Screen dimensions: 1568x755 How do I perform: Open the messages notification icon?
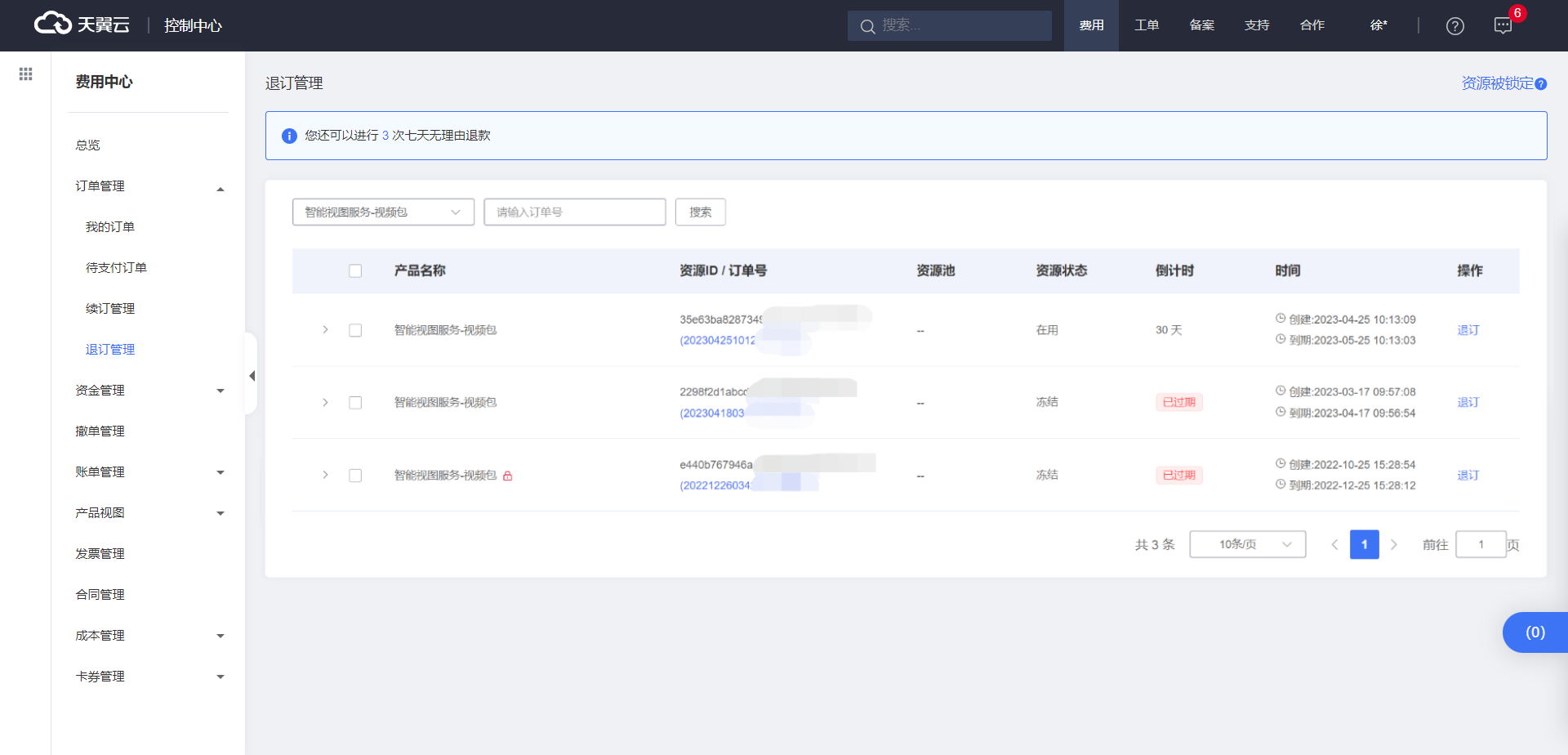pos(1503,26)
